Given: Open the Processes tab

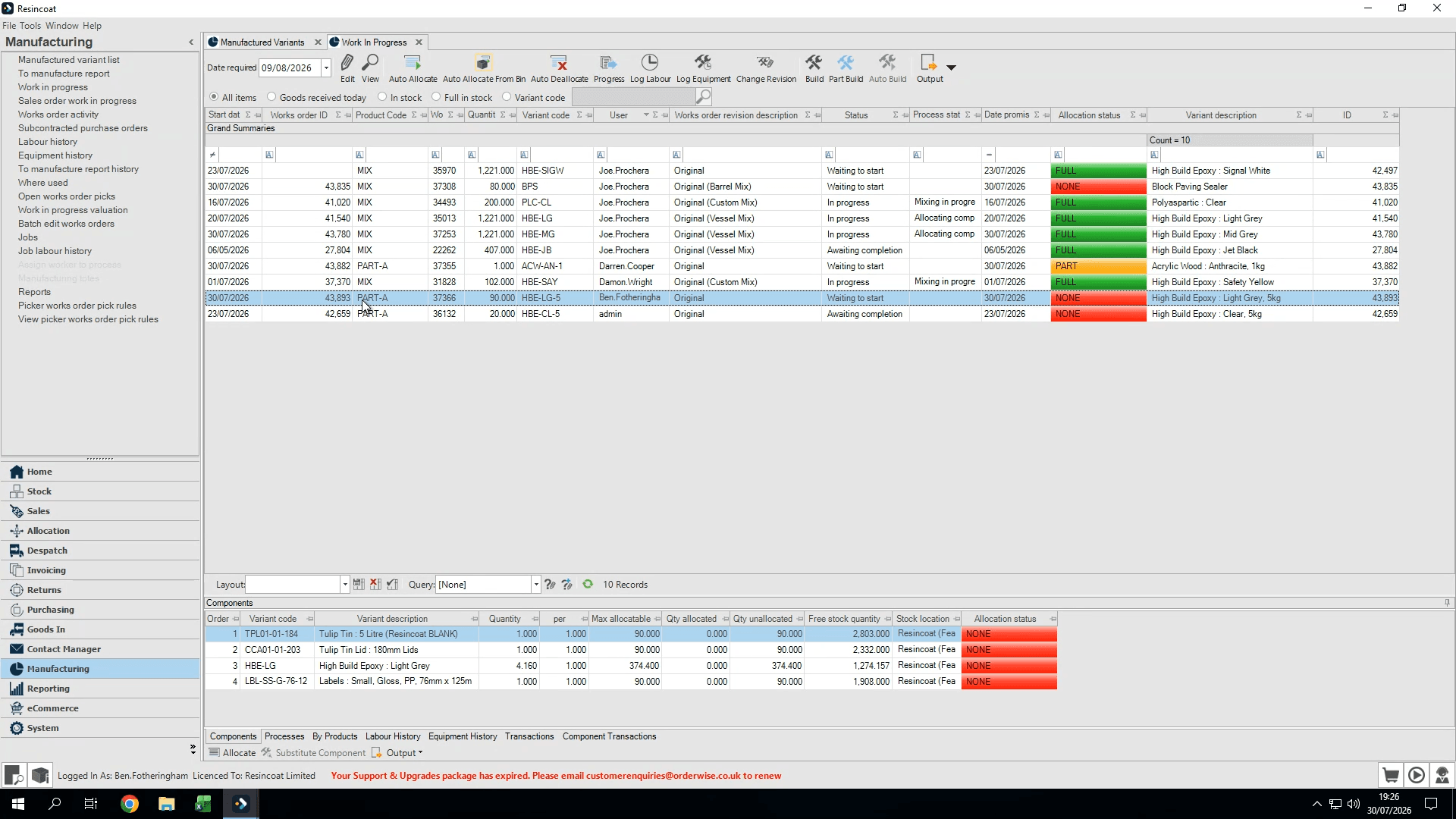Looking at the screenshot, I should point(284,736).
